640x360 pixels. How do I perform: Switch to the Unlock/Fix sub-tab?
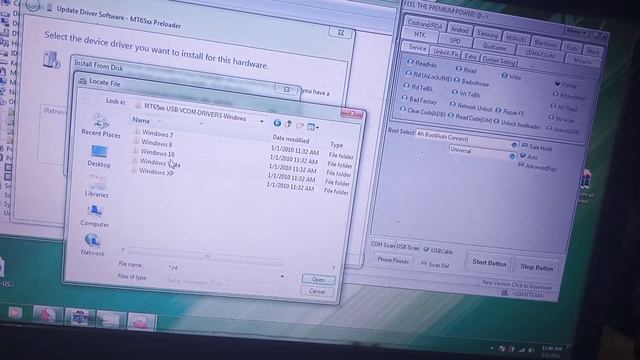(446, 52)
